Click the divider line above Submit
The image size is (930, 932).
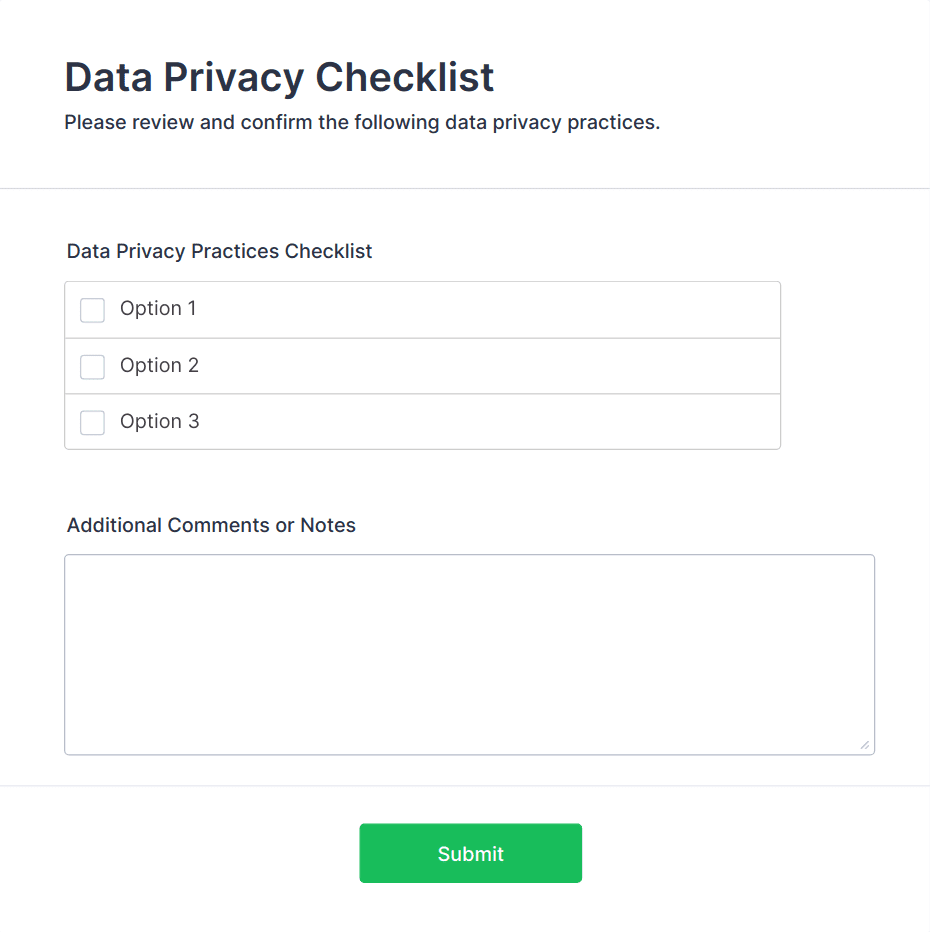pyautogui.click(x=465, y=786)
